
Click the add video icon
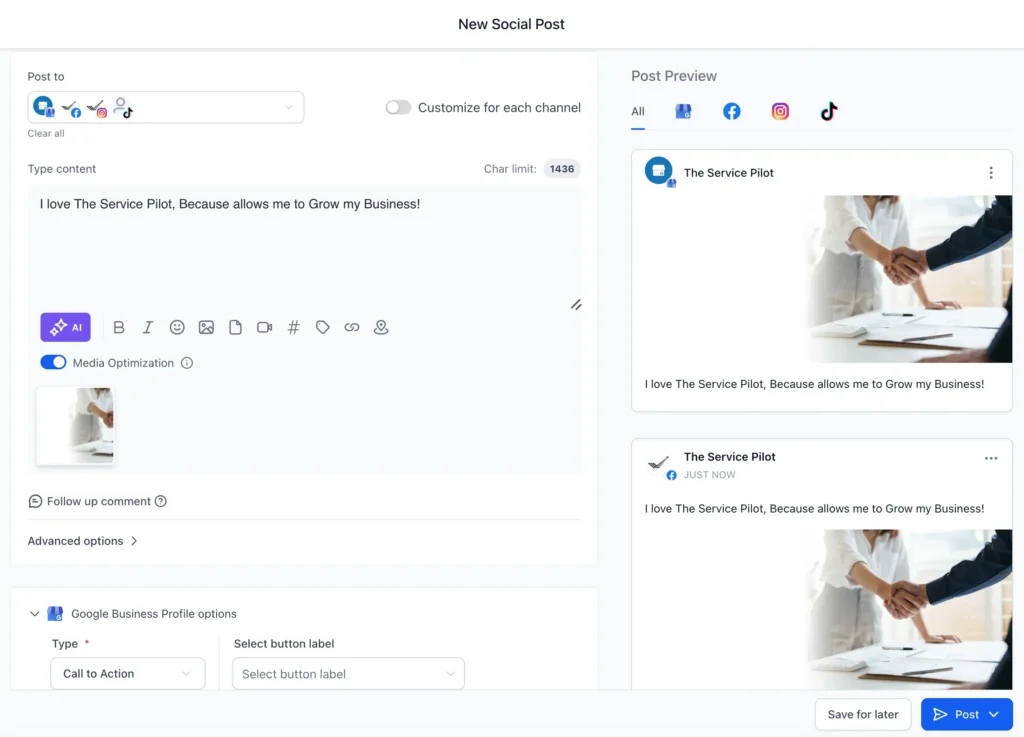tap(264, 327)
